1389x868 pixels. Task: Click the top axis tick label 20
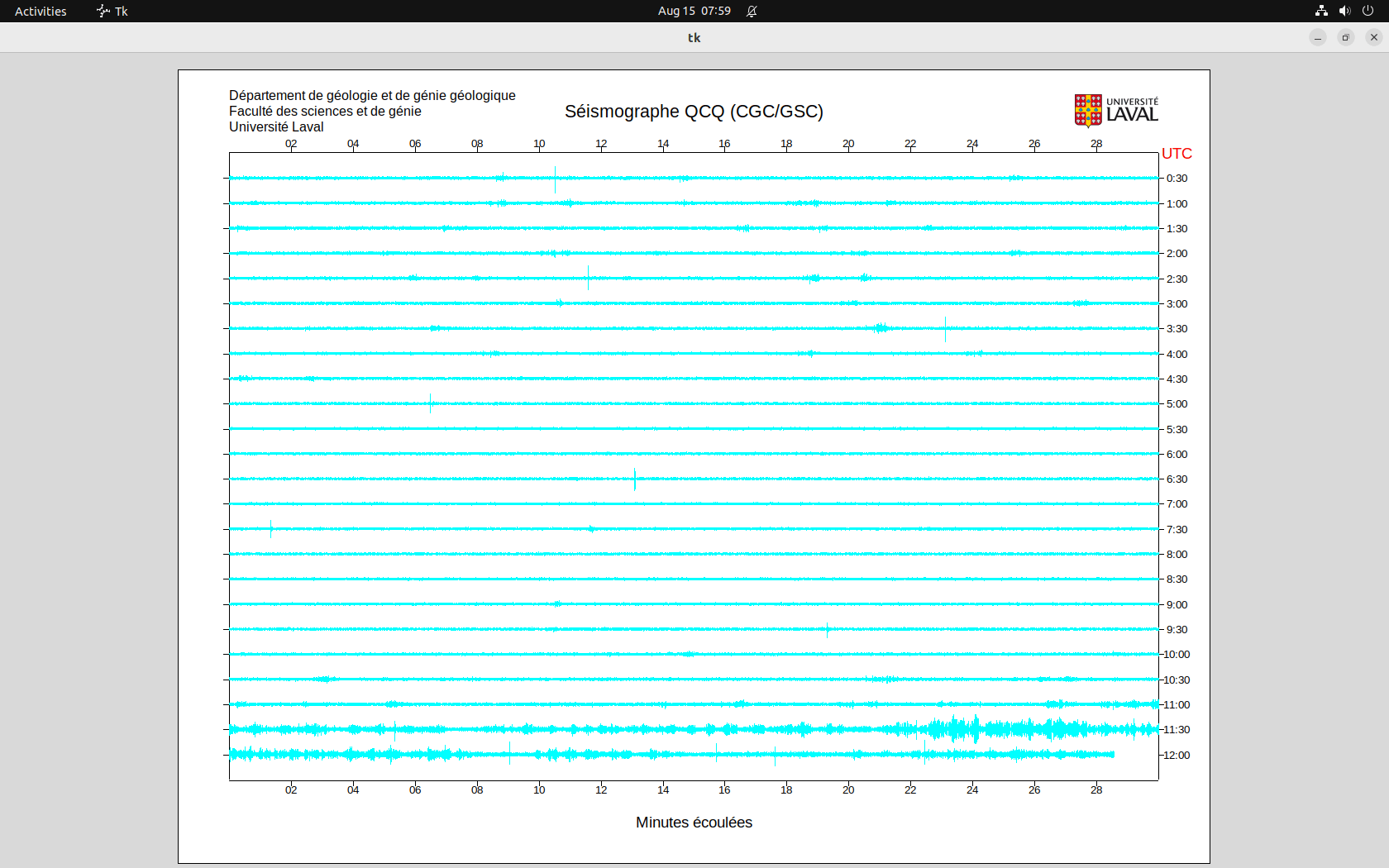coord(848,144)
